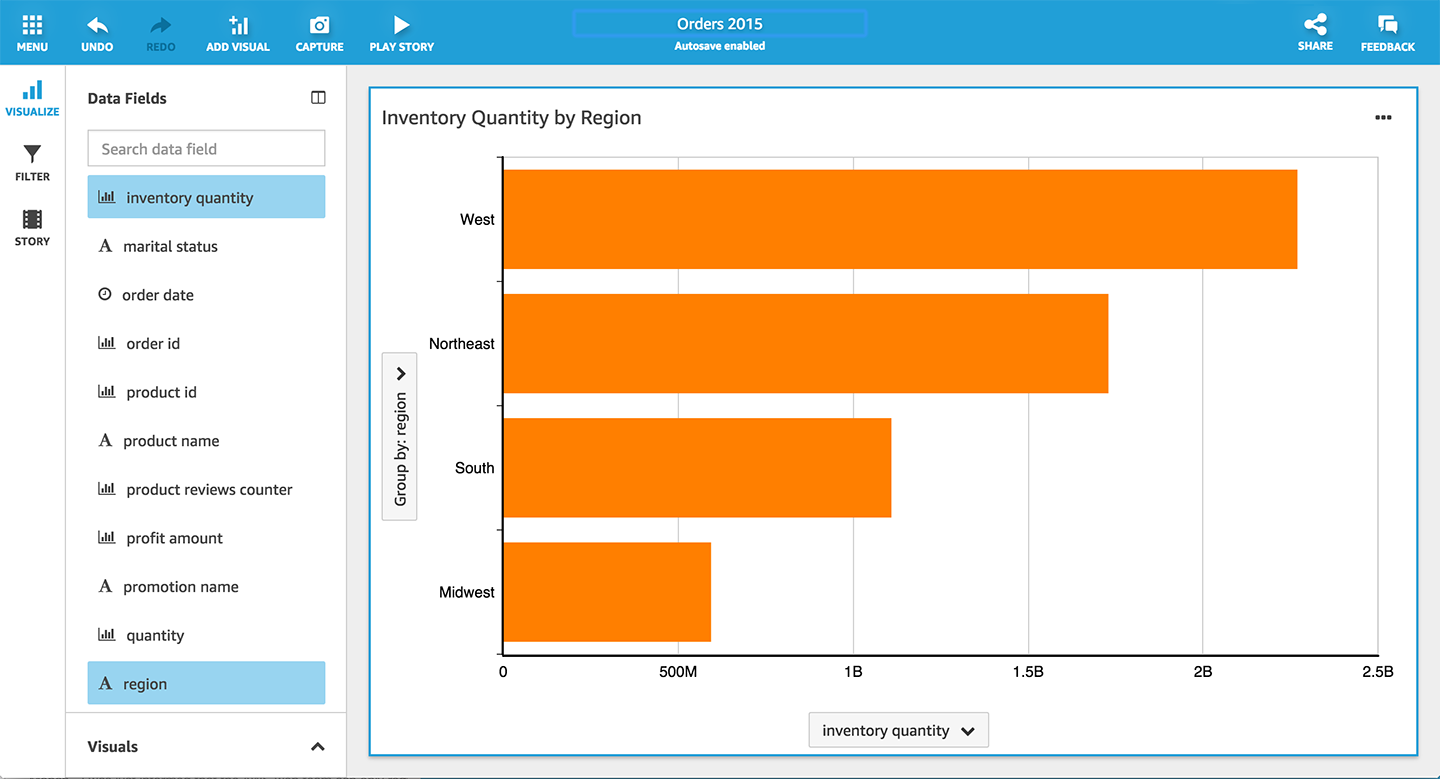Open the Share options

[1315, 31]
